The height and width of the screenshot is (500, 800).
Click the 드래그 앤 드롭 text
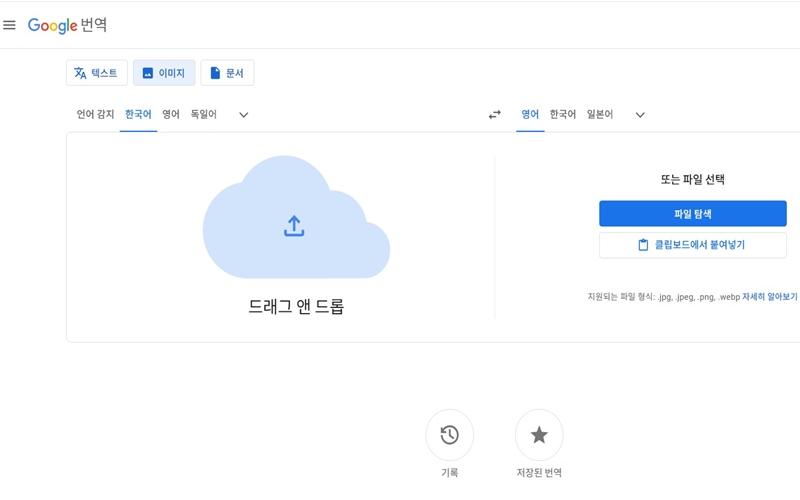tap(296, 306)
